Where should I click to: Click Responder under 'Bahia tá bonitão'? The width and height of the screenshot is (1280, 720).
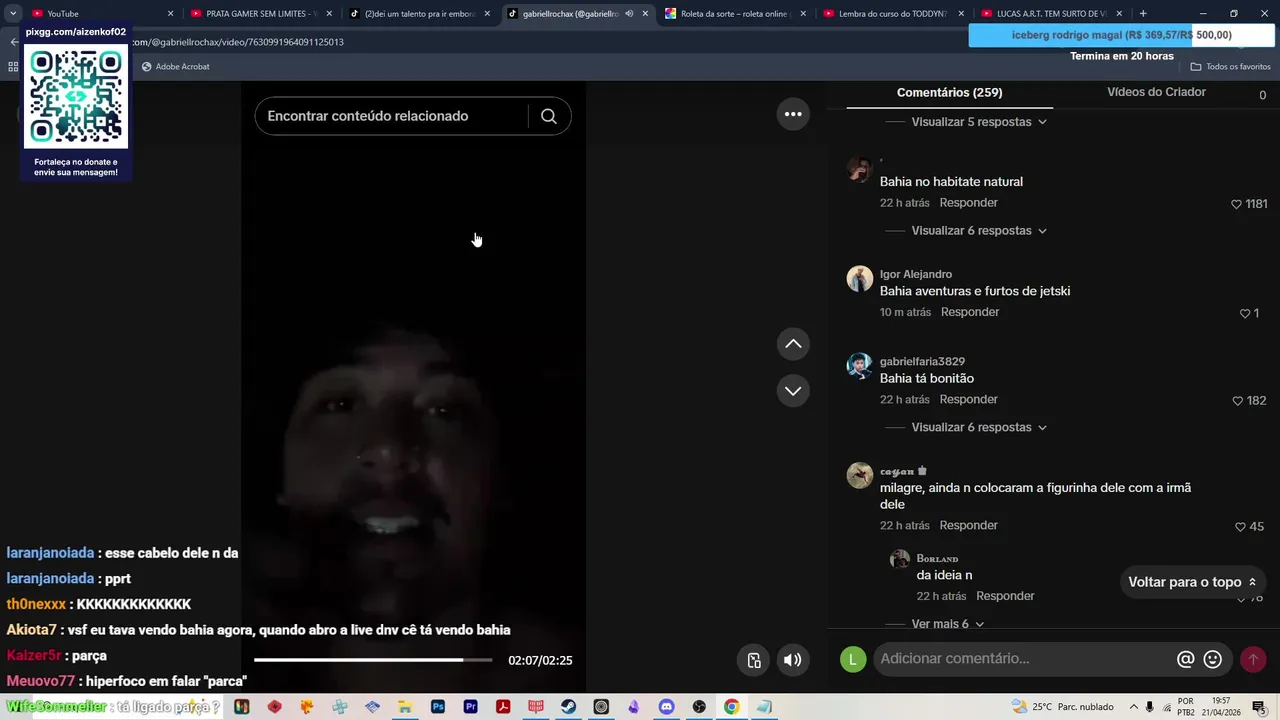pyautogui.click(x=968, y=399)
